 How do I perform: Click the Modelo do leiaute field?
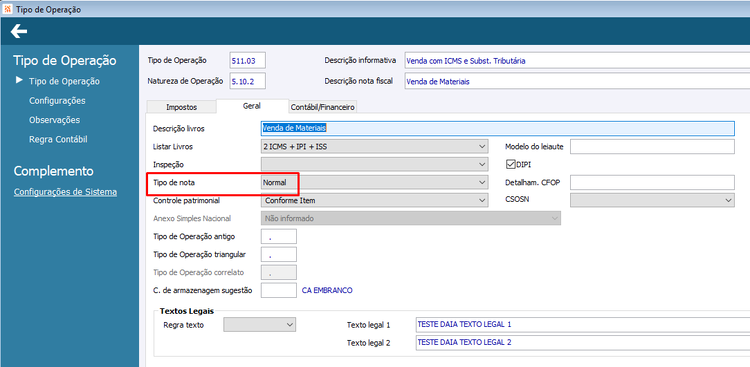coord(652,147)
